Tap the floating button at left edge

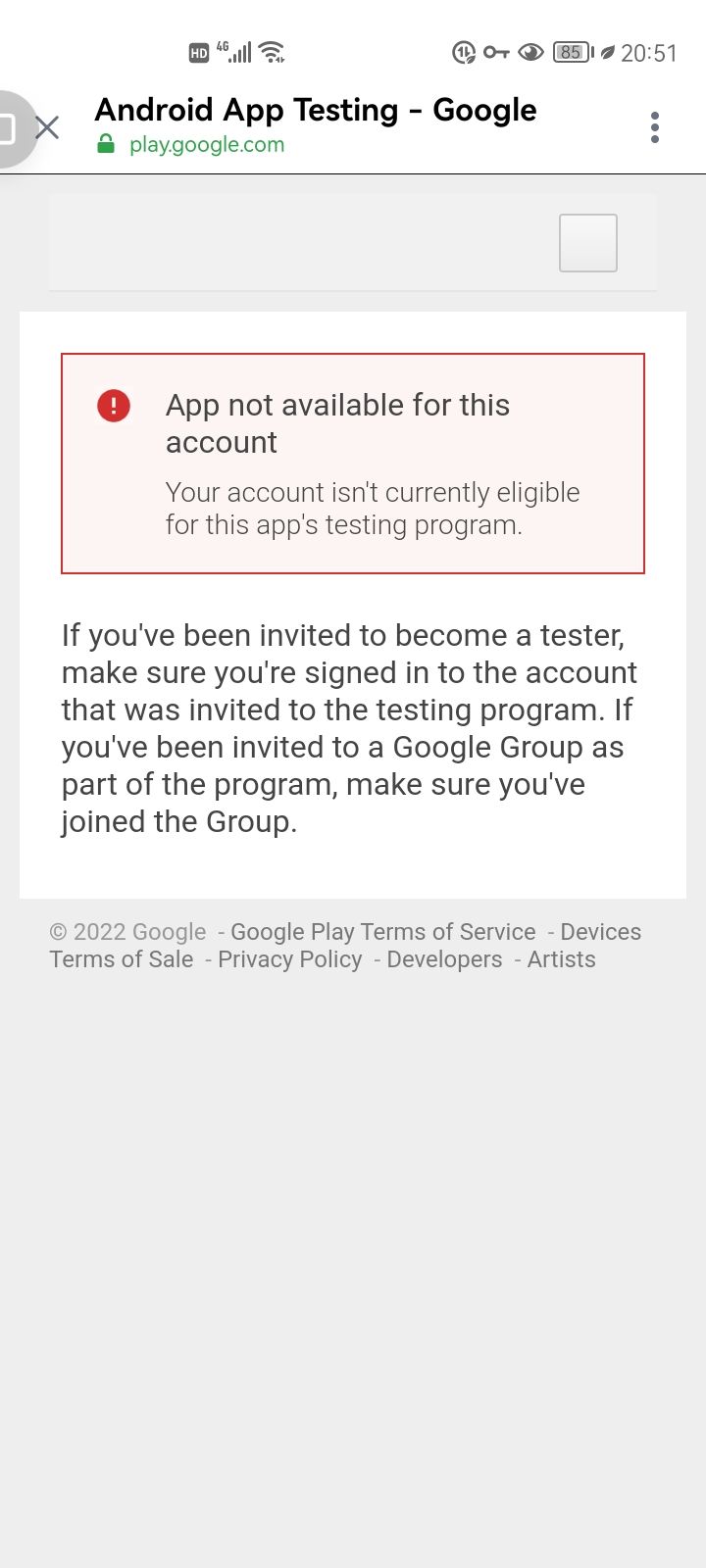[10, 128]
